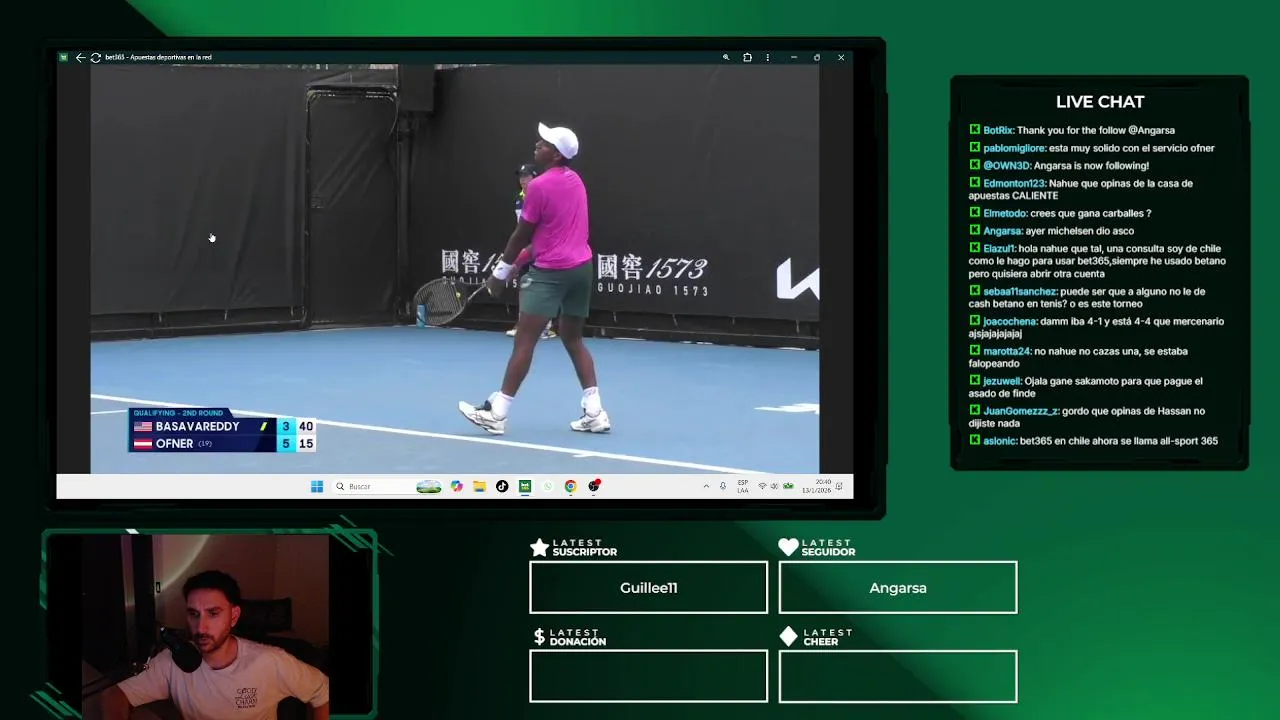
Task: Click the latest follower name Angarsa
Action: pyautogui.click(x=898, y=588)
